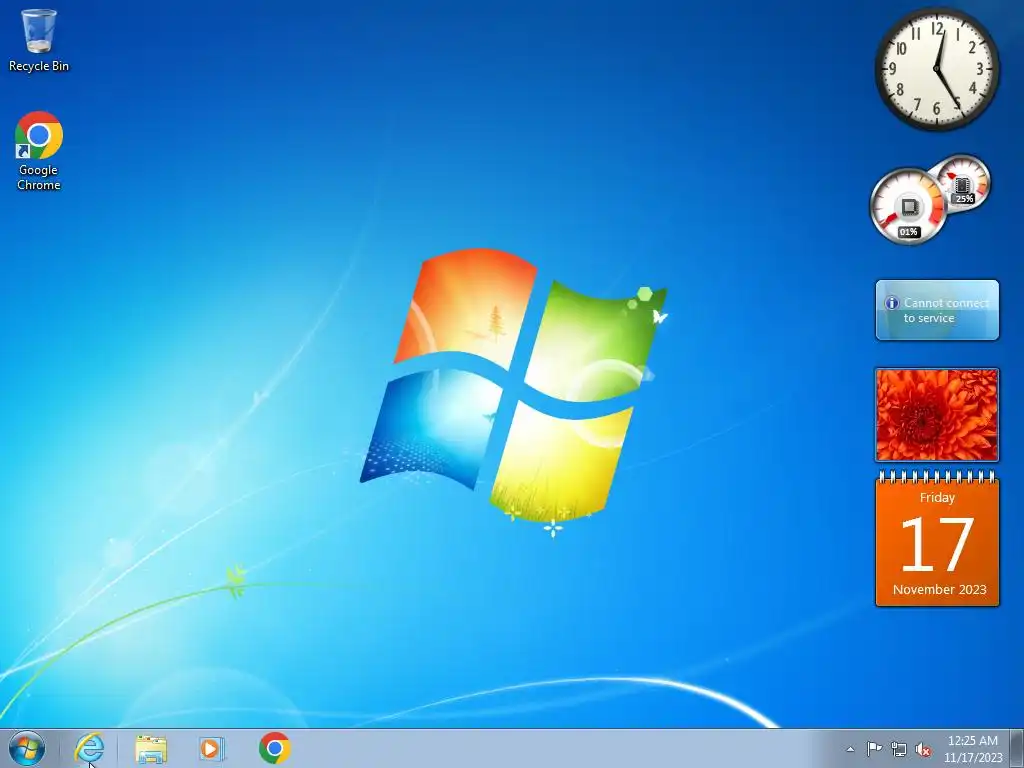Click the network connection tray icon
The width and height of the screenshot is (1024, 768).
point(899,749)
